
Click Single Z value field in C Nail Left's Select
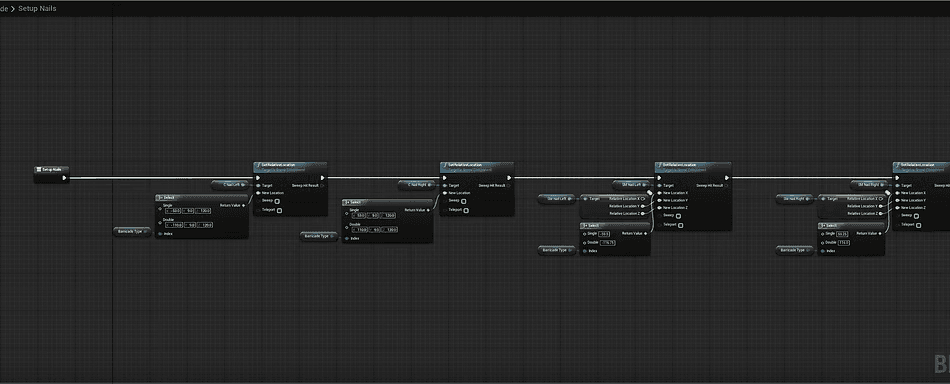coord(203,211)
